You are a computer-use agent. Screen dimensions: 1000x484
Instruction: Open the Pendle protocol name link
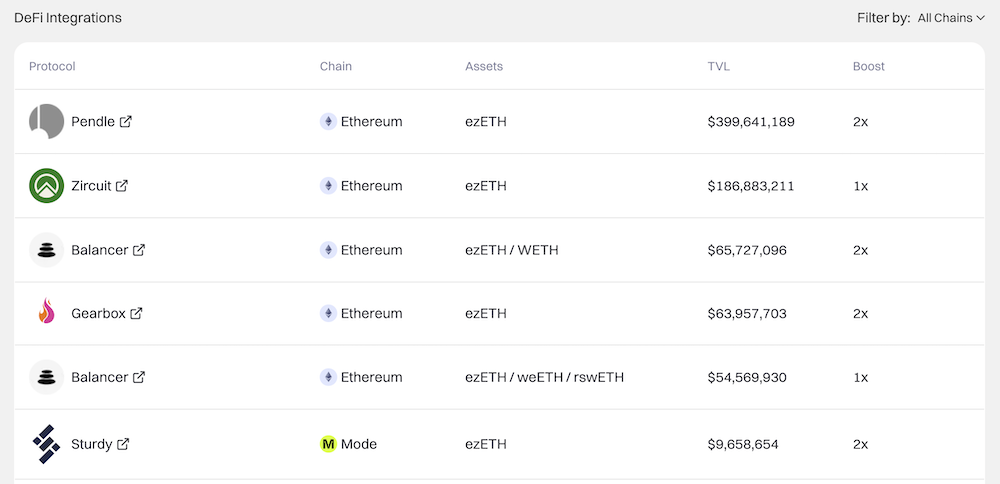pos(93,121)
